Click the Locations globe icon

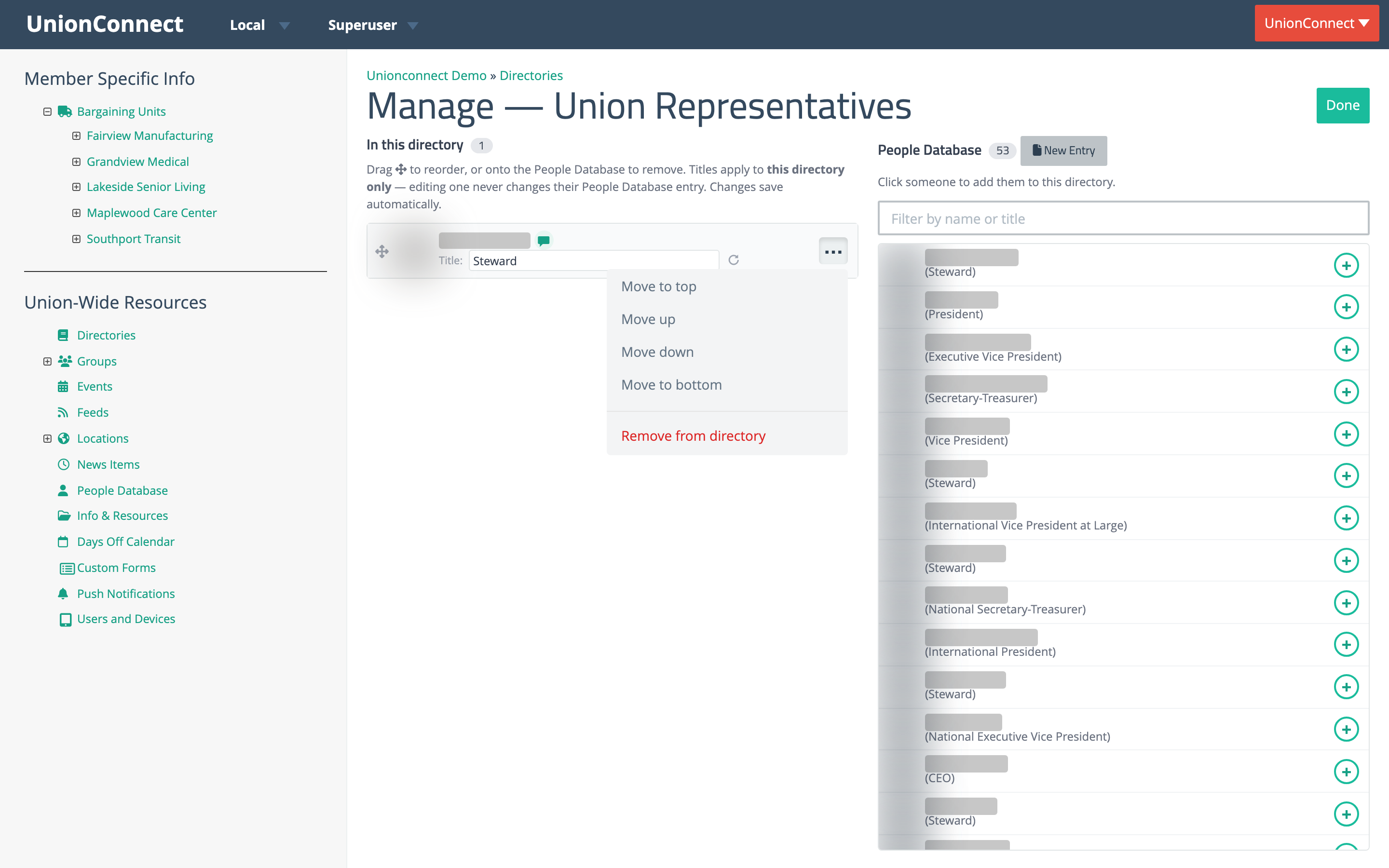(x=64, y=439)
